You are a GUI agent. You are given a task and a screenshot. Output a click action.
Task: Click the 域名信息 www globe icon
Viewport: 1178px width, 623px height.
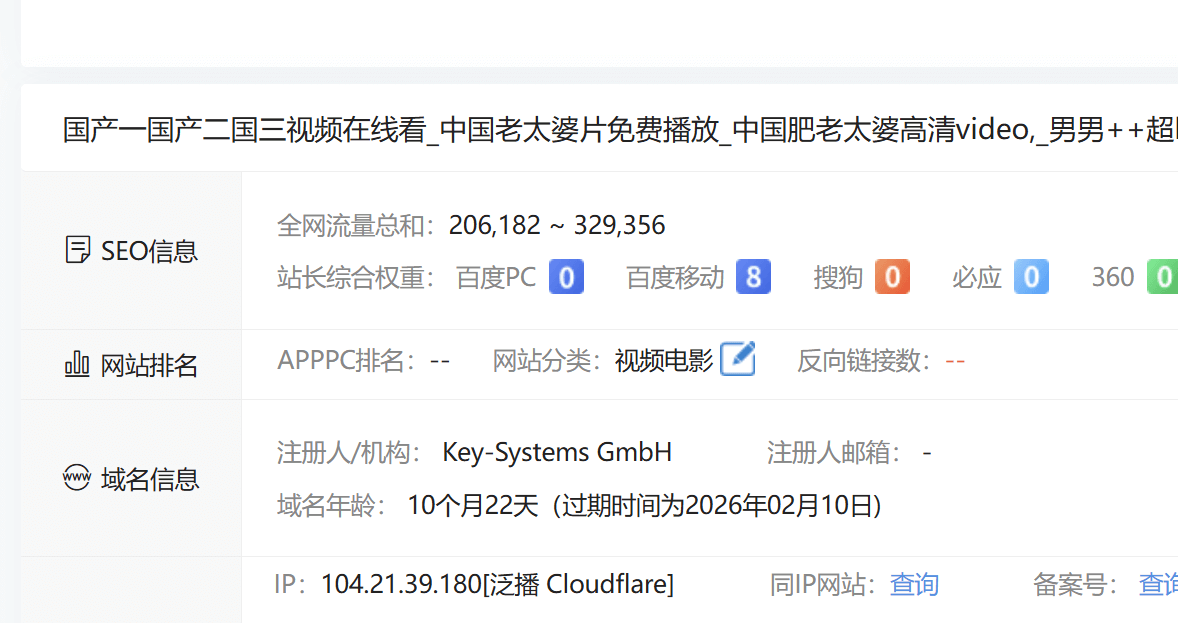(77, 477)
